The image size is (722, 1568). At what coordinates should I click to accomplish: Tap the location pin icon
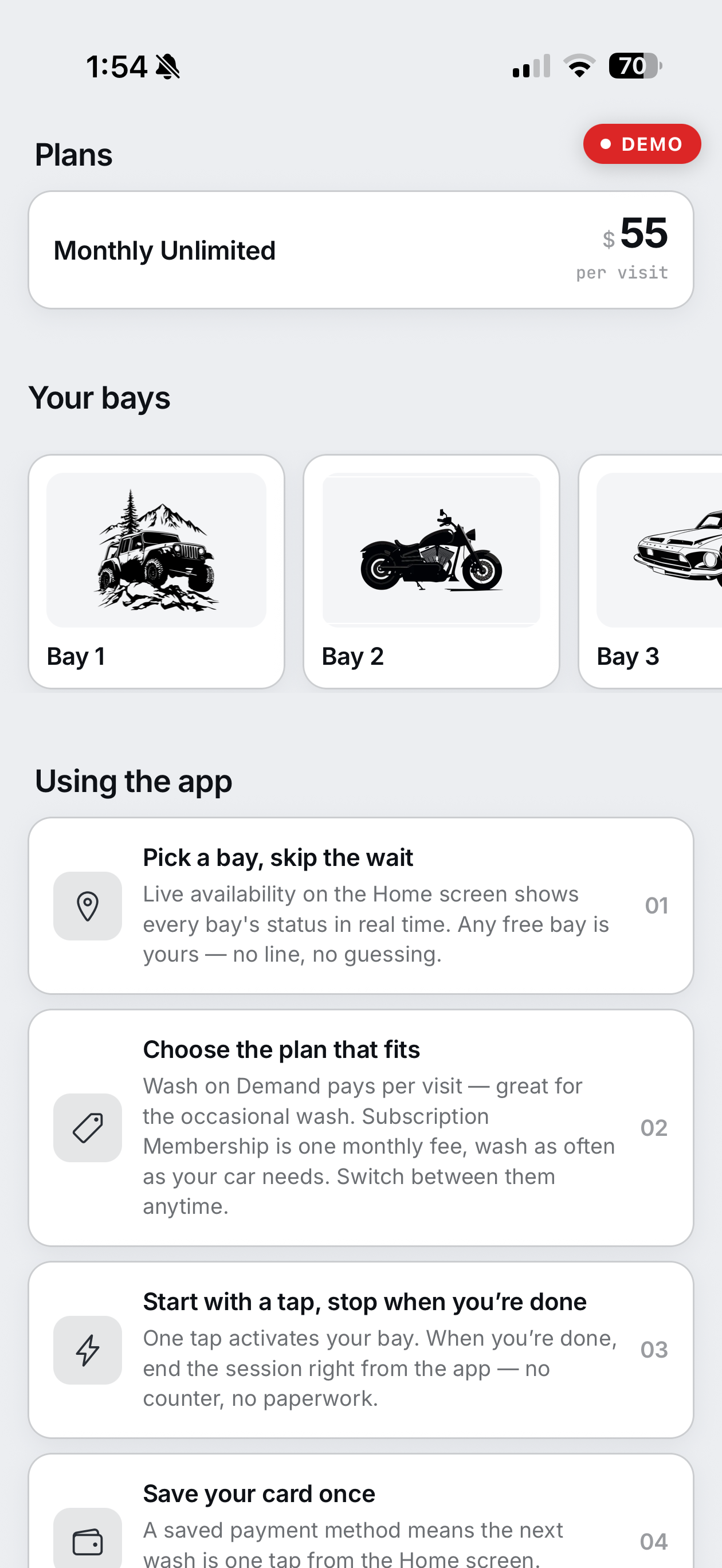pyautogui.click(x=88, y=905)
